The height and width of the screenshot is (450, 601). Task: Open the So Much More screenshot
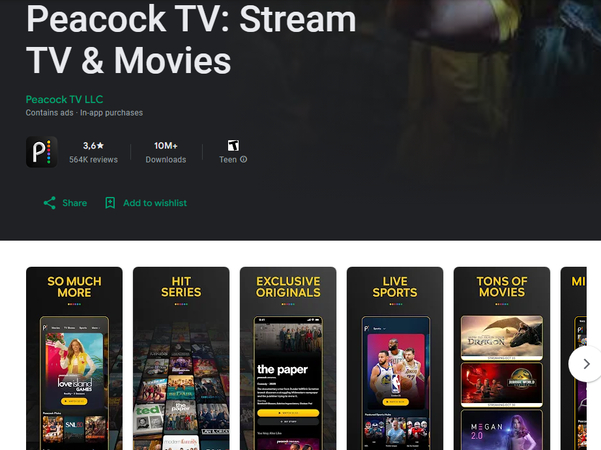(x=74, y=358)
